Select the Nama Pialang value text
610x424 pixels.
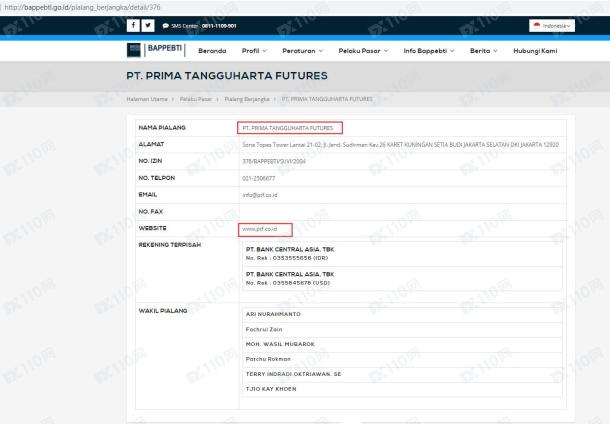click(x=288, y=128)
